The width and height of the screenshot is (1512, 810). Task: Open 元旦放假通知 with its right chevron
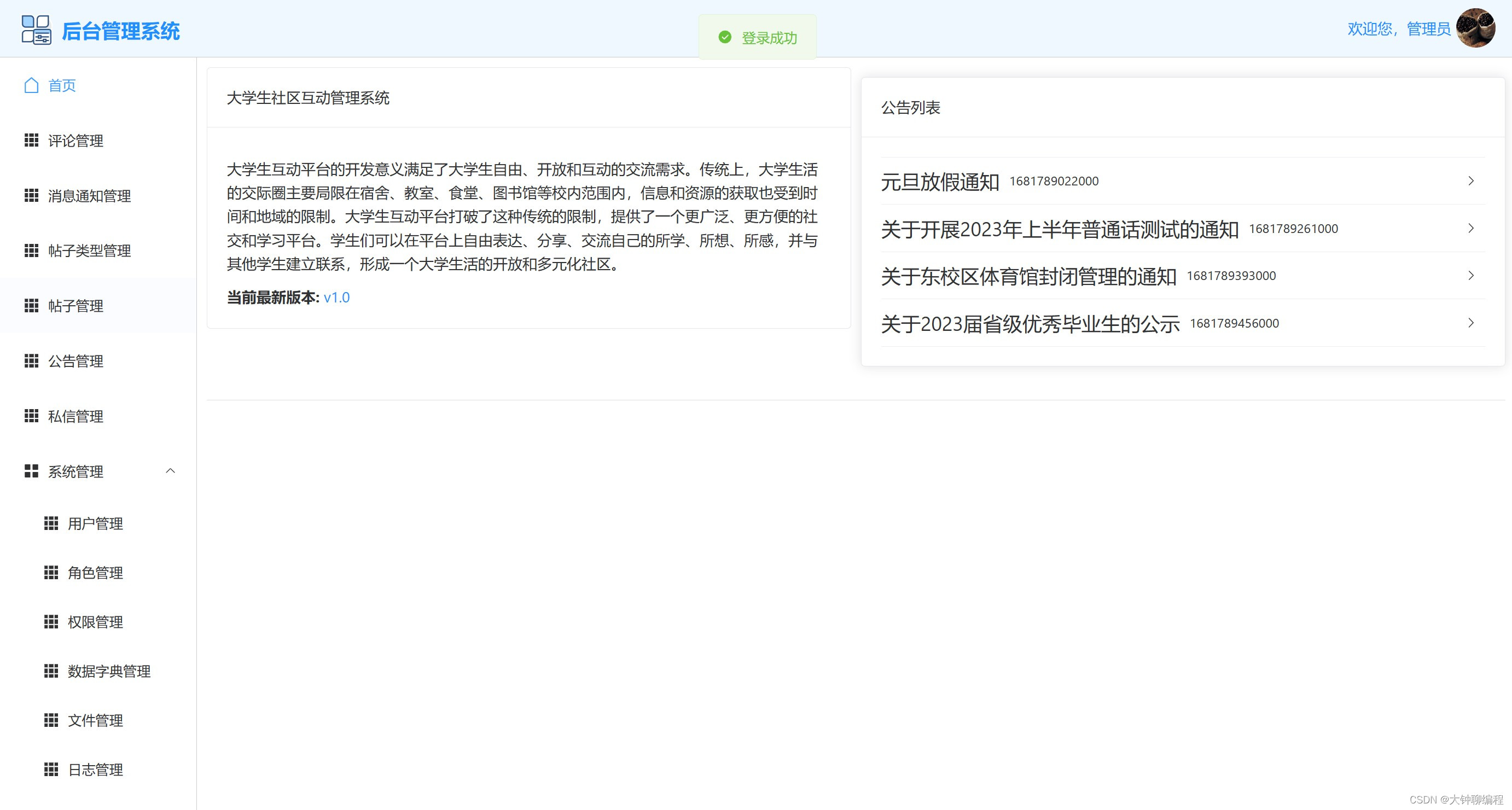click(1470, 181)
